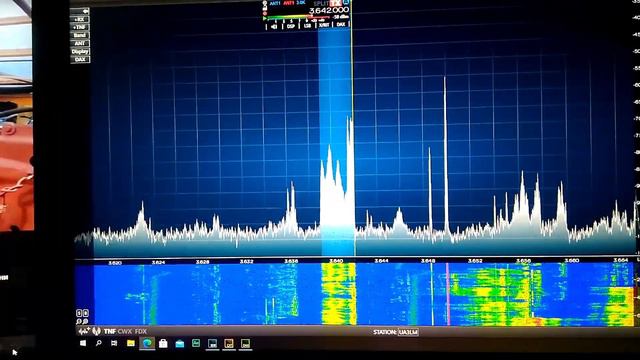Click the red record button on the slice flag
640x360 pixels.
[x=264, y=13]
